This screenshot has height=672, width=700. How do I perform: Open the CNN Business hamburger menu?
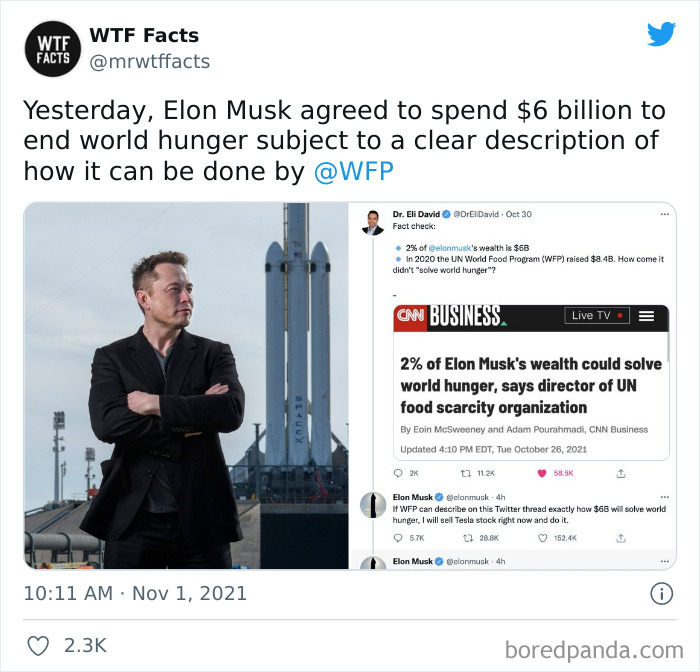click(646, 316)
